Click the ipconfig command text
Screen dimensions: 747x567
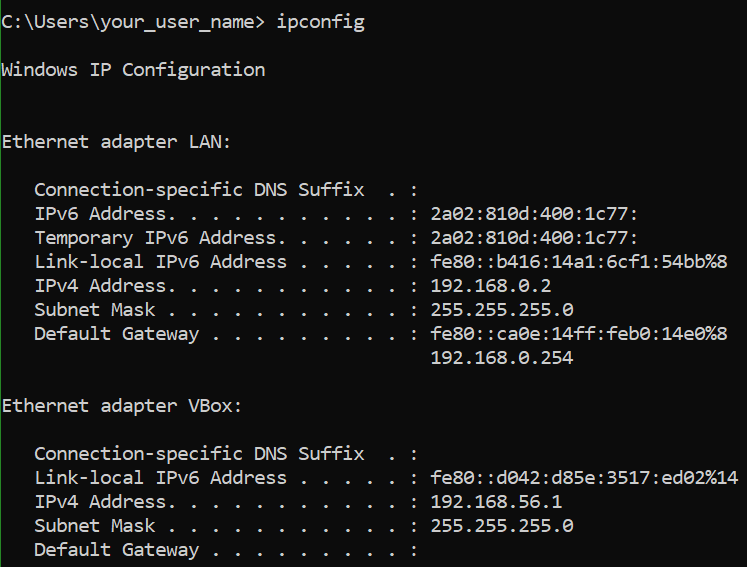(x=321, y=22)
